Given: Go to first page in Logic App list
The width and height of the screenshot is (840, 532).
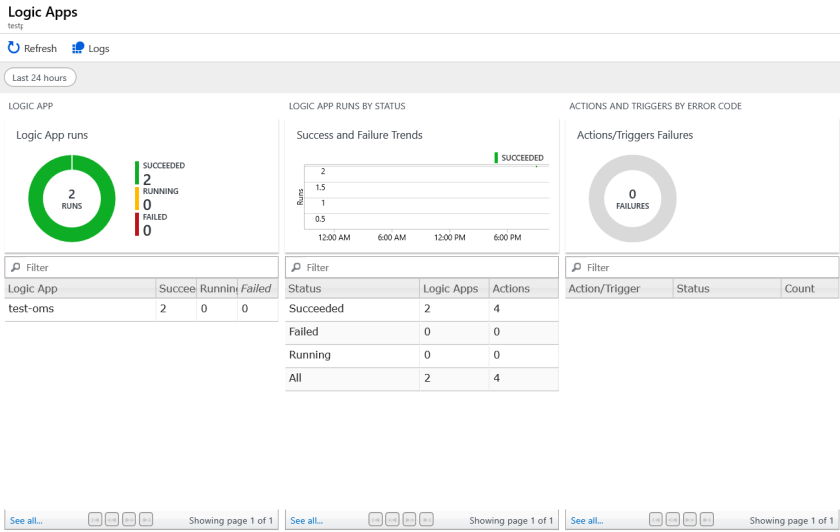Looking at the screenshot, I should point(95,520).
